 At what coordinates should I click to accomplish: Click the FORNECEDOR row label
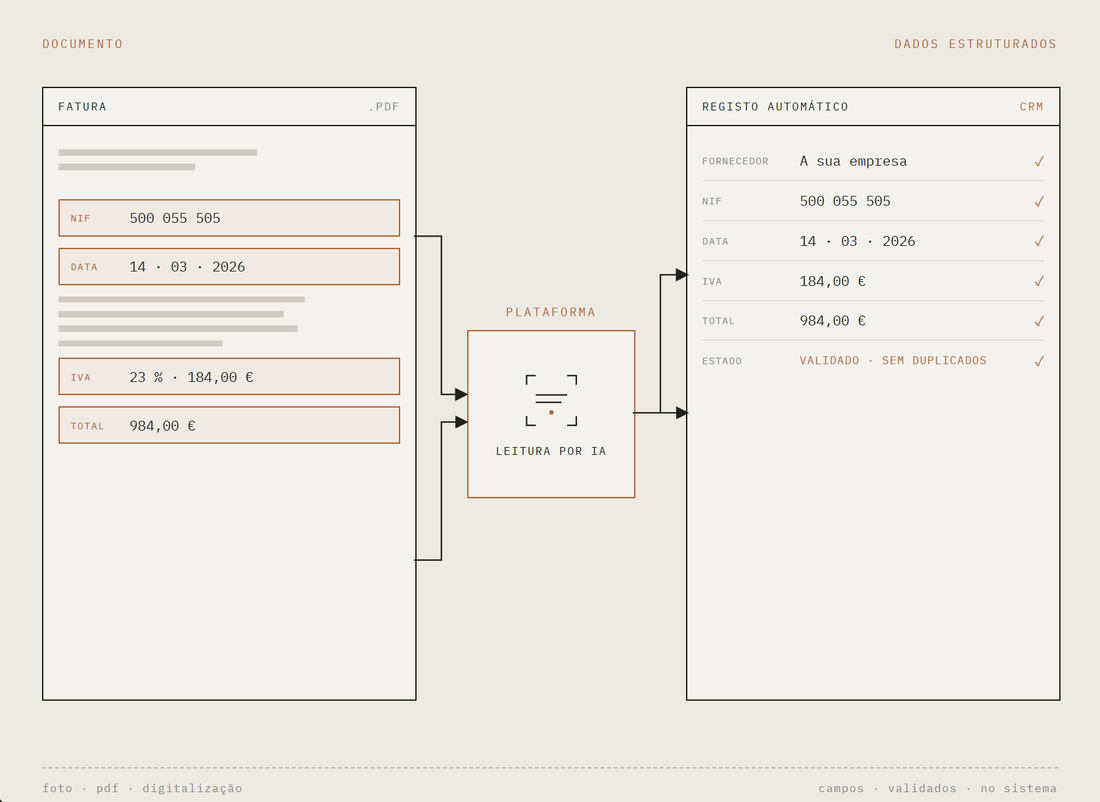click(735, 161)
